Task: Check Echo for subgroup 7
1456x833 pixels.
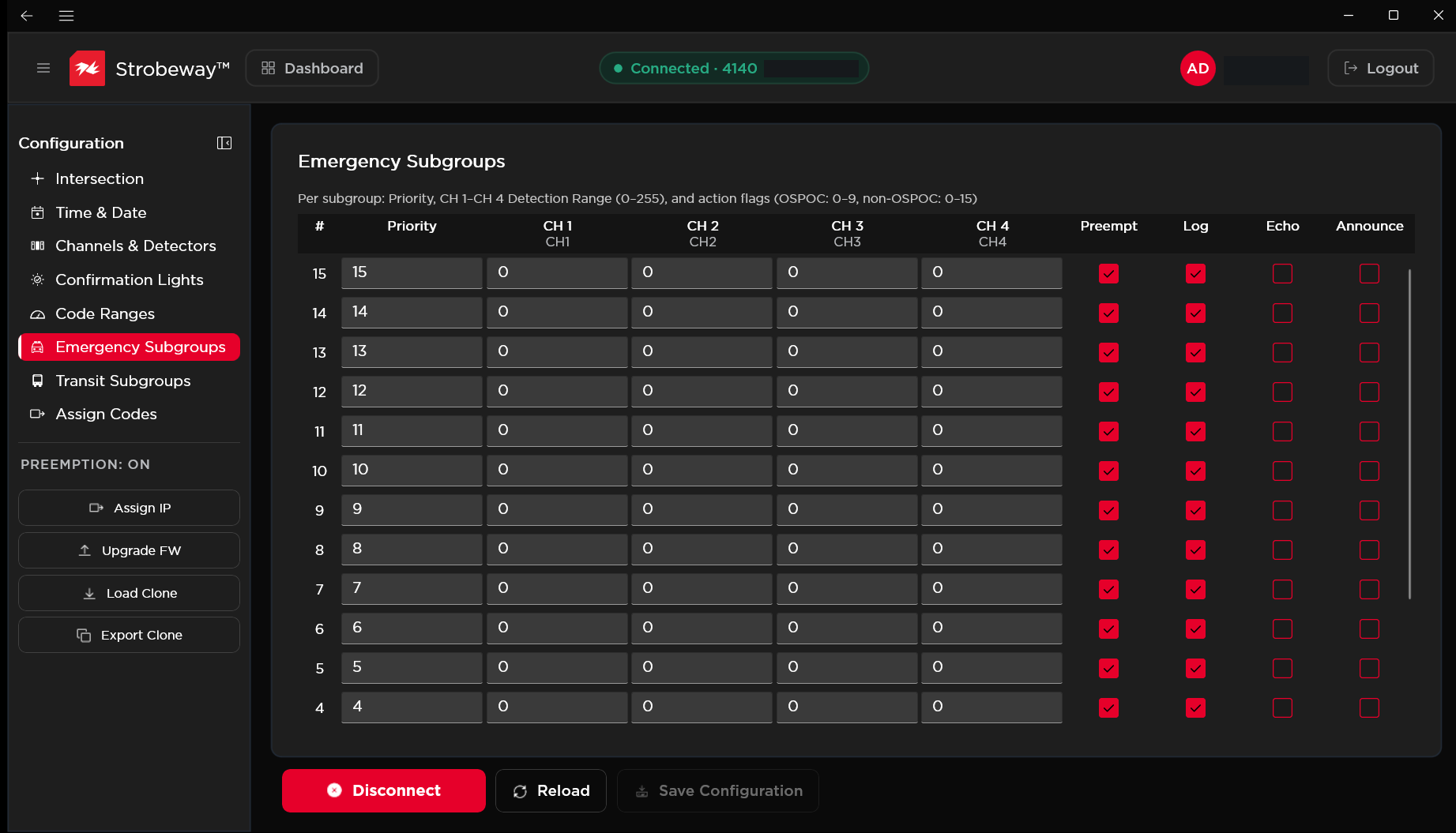Action: click(x=1282, y=589)
